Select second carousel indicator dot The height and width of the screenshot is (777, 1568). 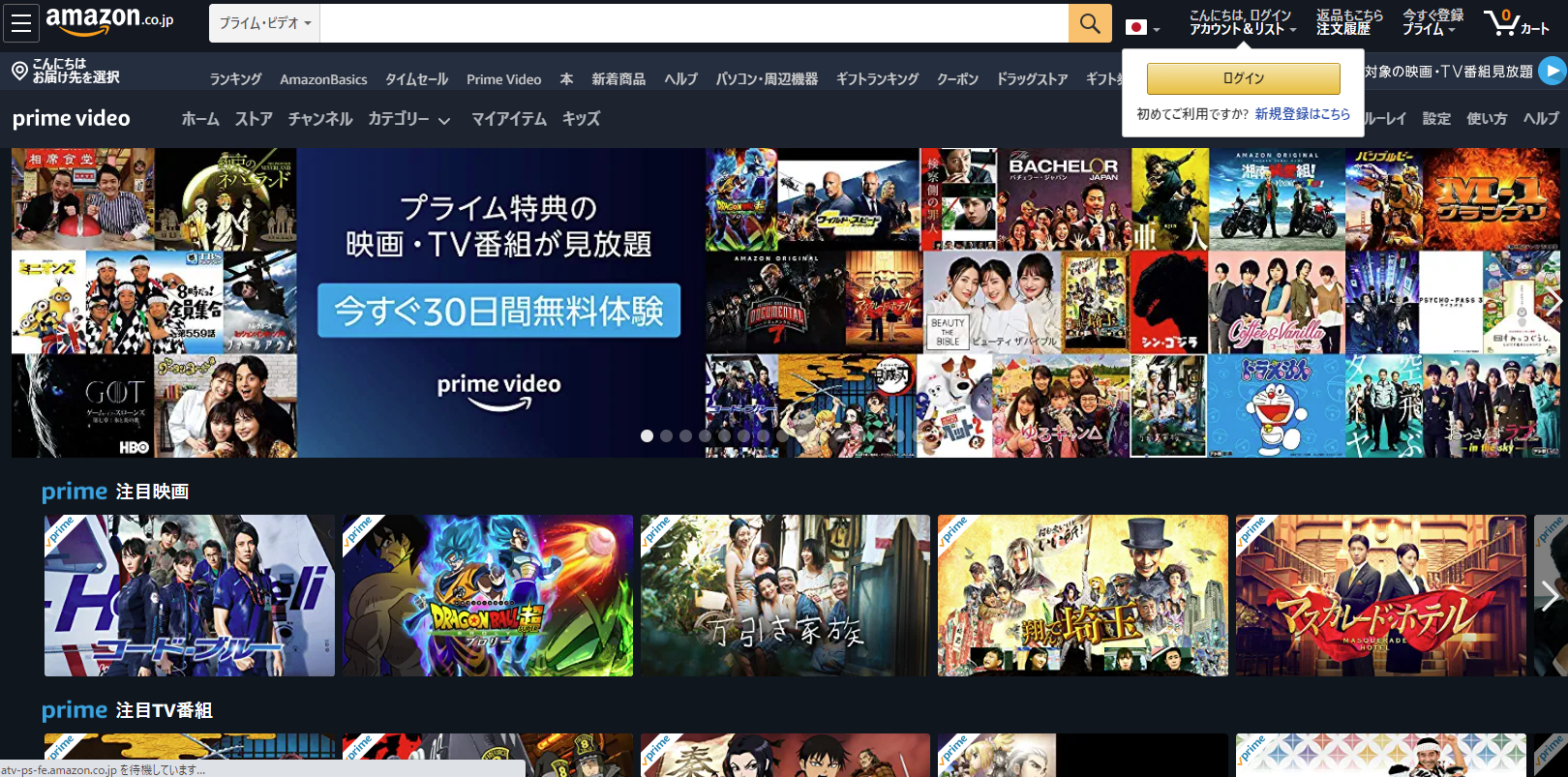(x=666, y=436)
